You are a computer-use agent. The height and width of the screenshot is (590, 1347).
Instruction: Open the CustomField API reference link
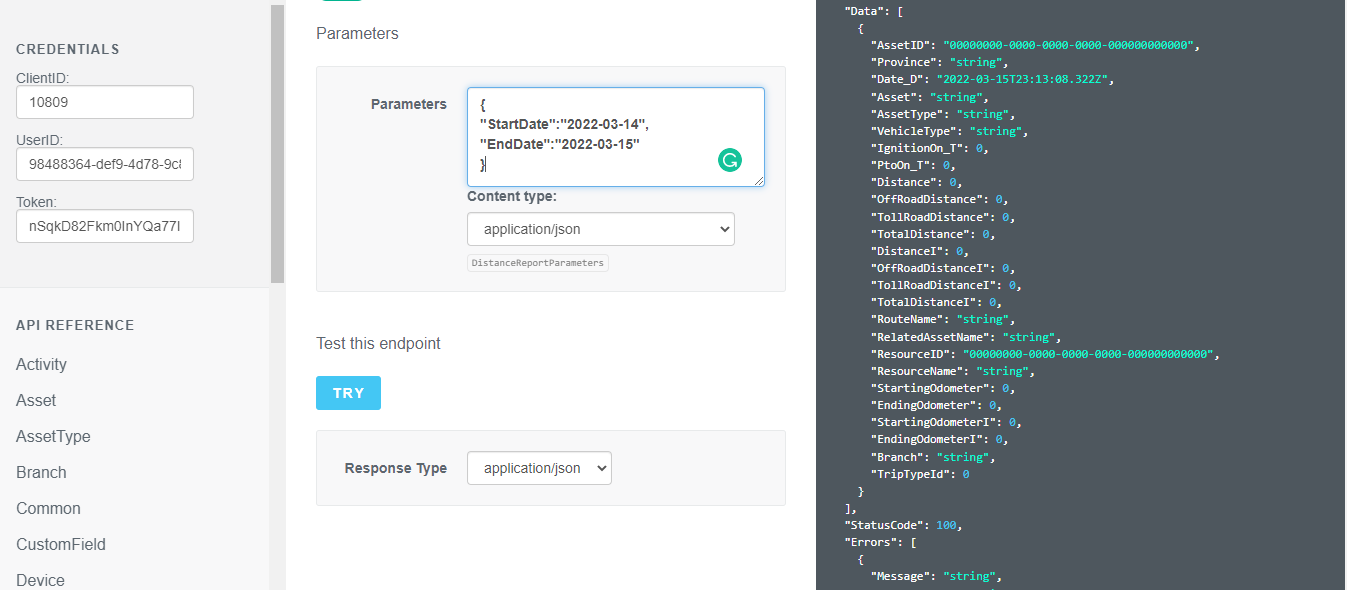[x=61, y=544]
